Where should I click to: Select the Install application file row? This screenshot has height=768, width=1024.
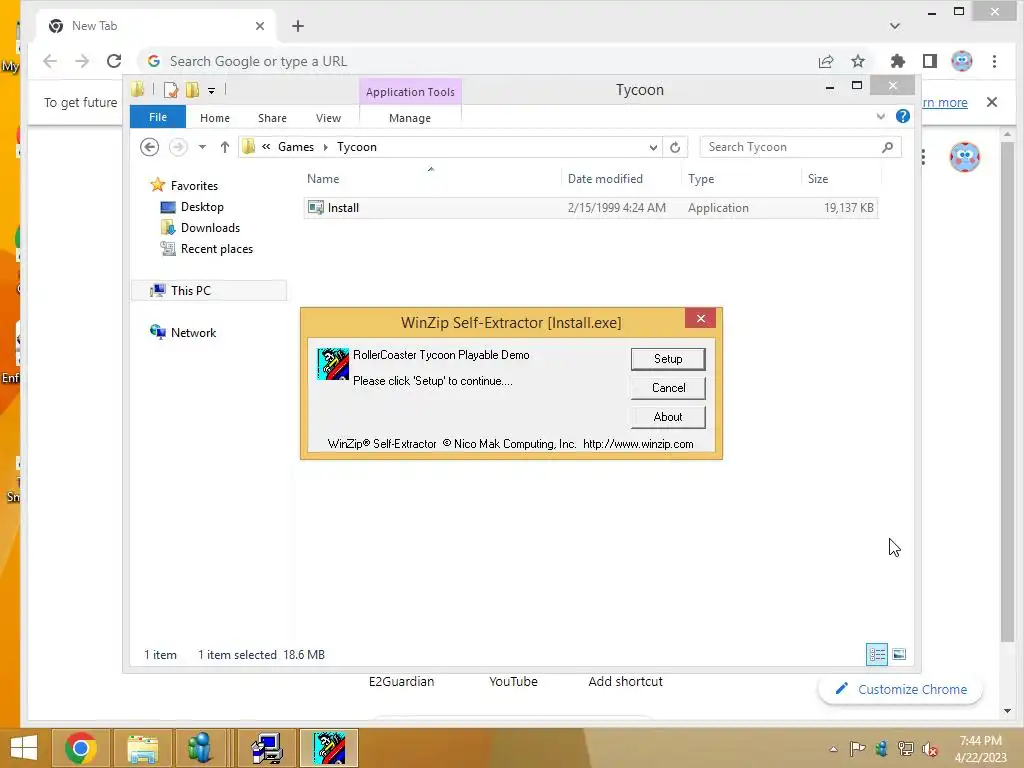pyautogui.click(x=590, y=208)
